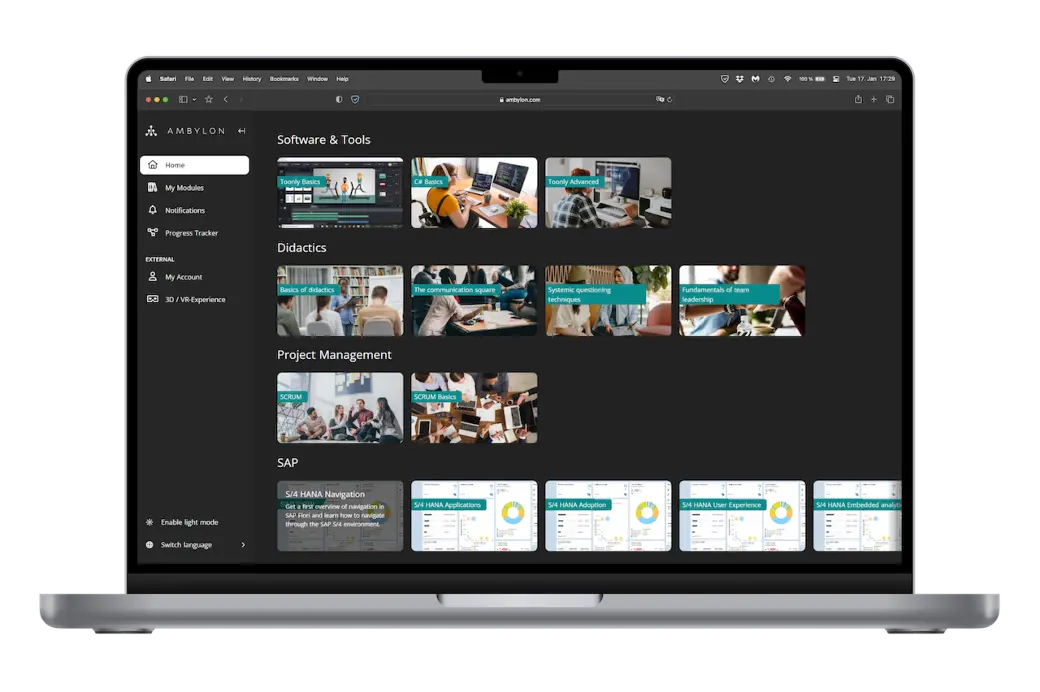Open the Safari tab overview
1040x692 pixels.
(890, 99)
